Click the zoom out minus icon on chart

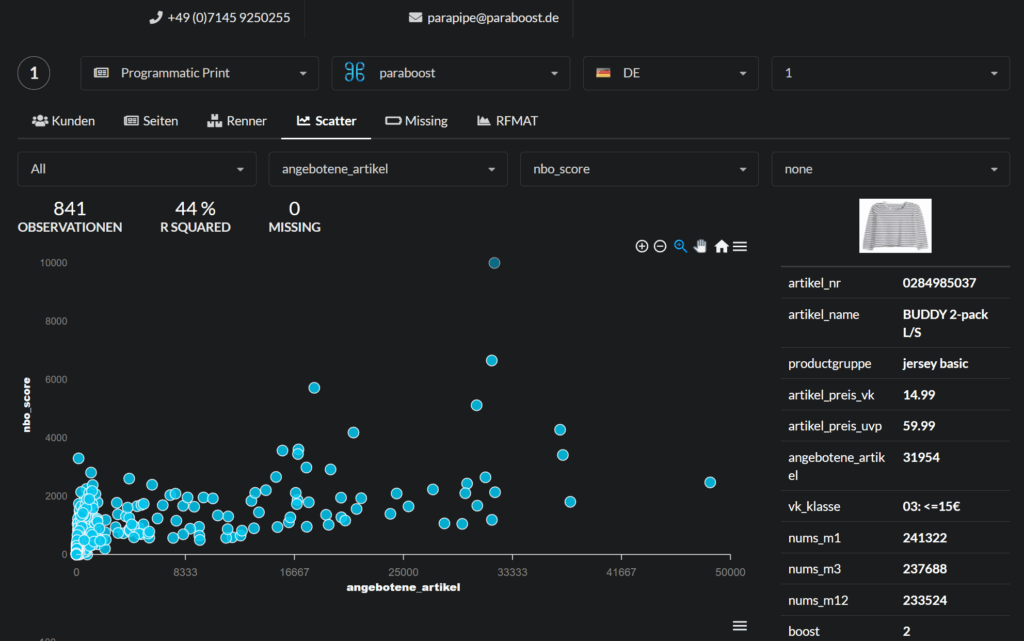660,246
